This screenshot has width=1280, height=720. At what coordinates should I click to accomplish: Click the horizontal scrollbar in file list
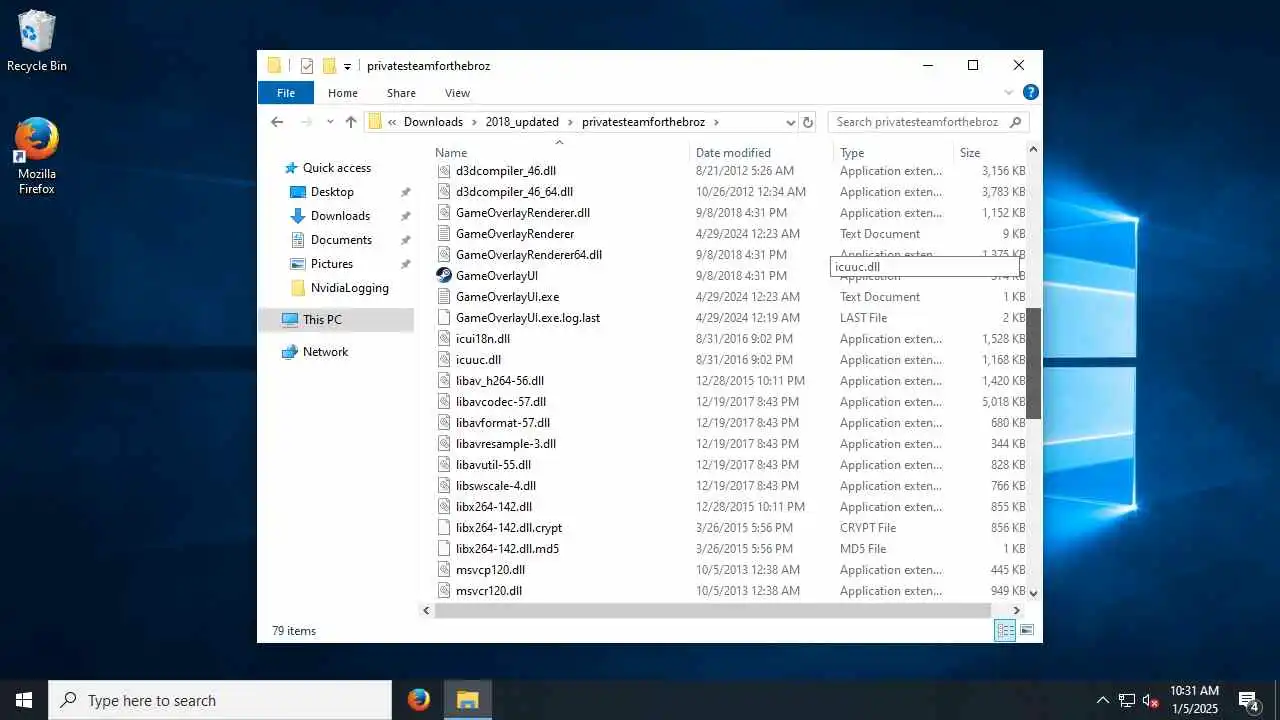point(712,610)
